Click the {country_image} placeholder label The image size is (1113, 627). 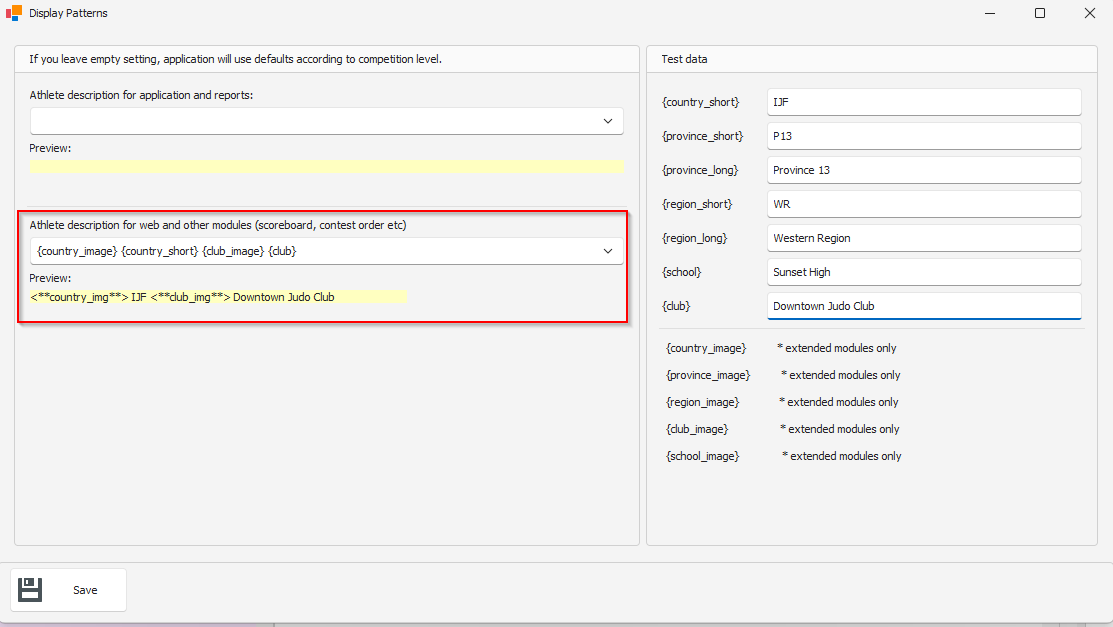[x=706, y=348]
